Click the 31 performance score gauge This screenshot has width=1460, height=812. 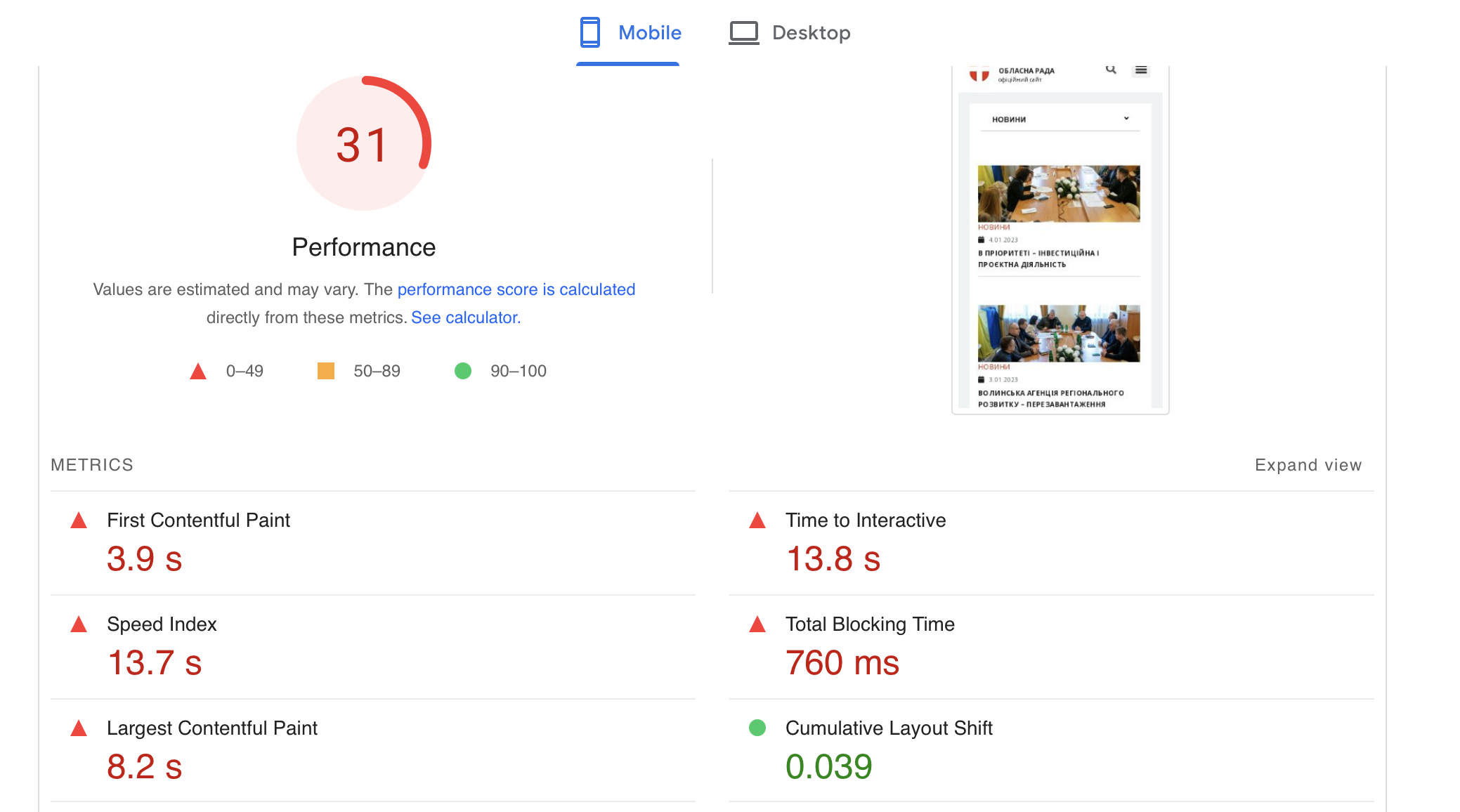point(363,144)
